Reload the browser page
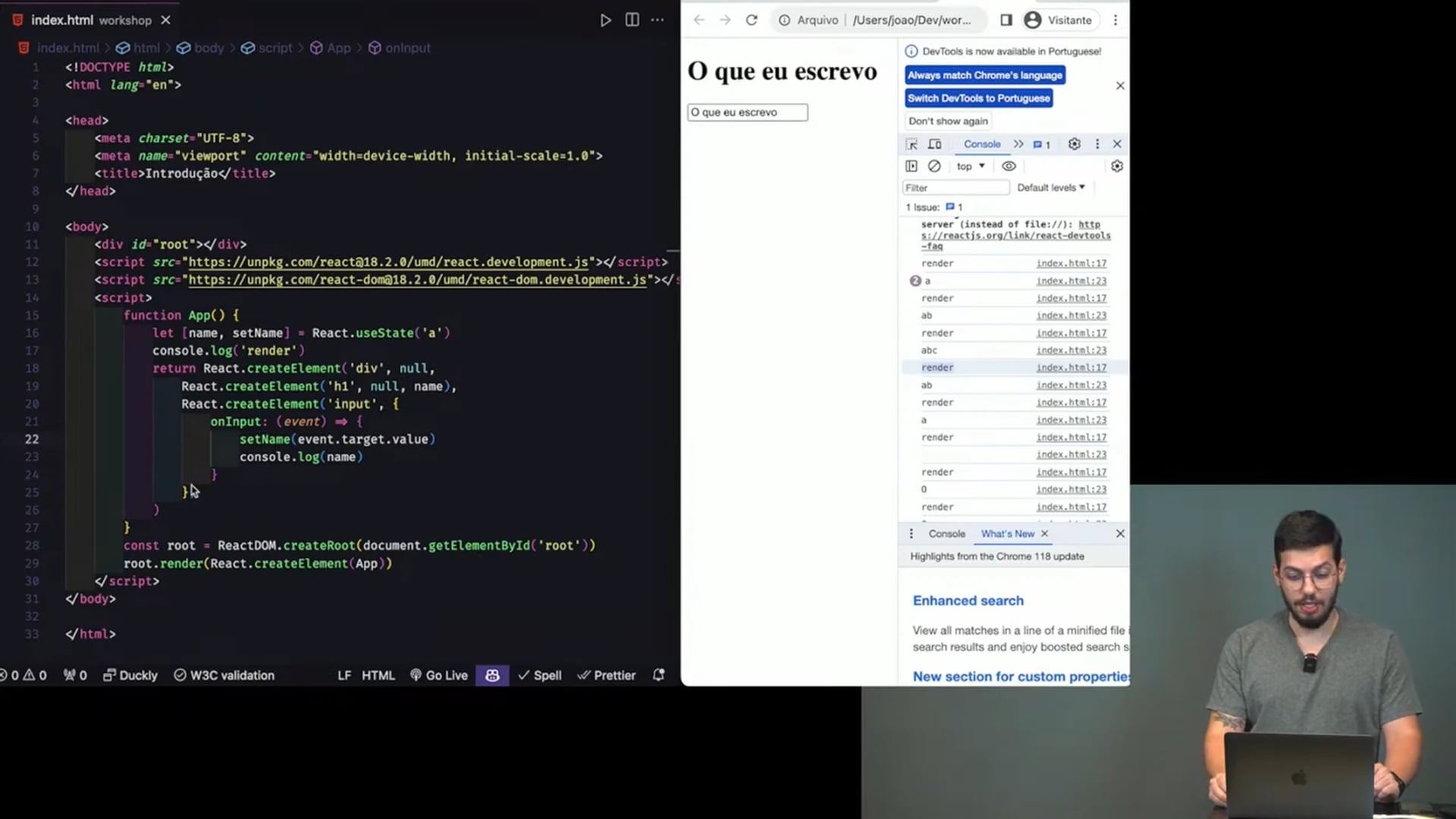Image resolution: width=1456 pixels, height=819 pixels. point(752,20)
